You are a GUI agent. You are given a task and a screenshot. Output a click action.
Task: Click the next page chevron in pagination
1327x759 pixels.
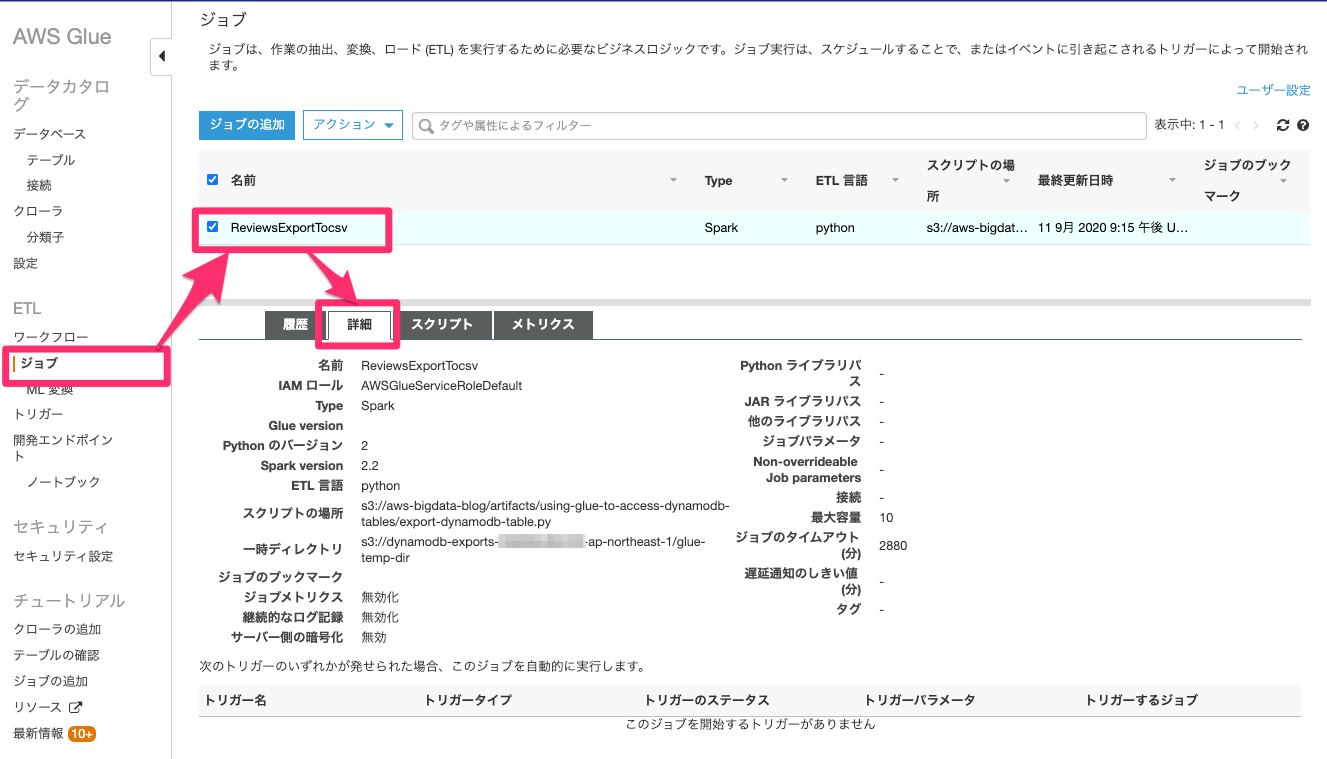click(x=1257, y=125)
